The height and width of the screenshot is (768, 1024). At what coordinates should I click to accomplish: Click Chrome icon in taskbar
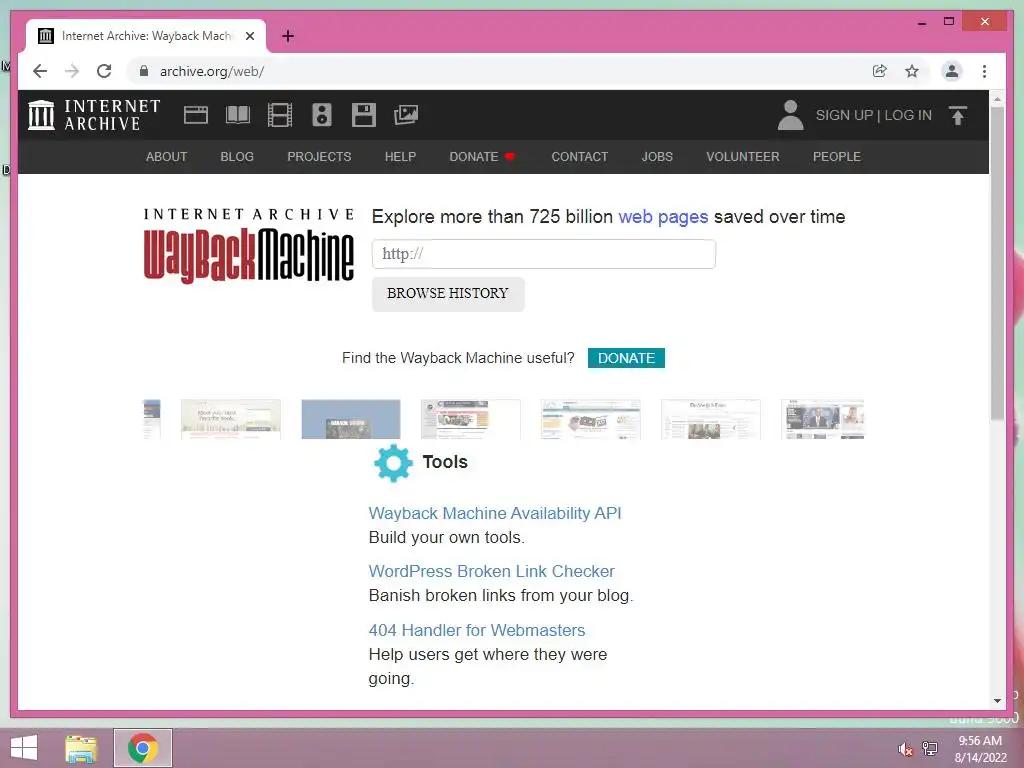[x=143, y=748]
